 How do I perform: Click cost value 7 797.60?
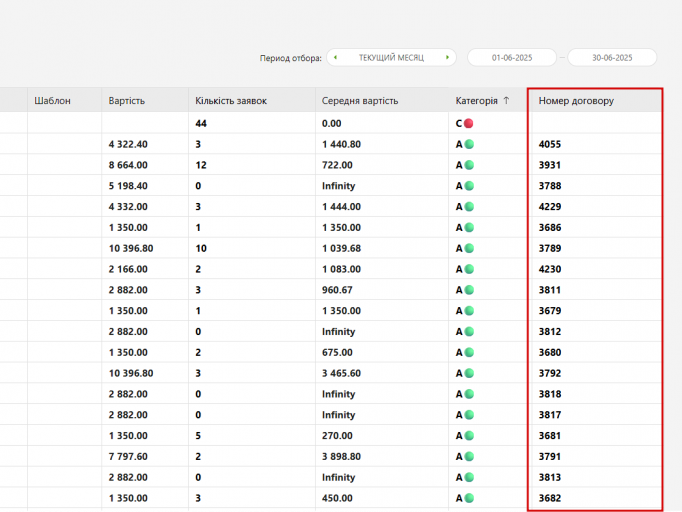[128, 457]
